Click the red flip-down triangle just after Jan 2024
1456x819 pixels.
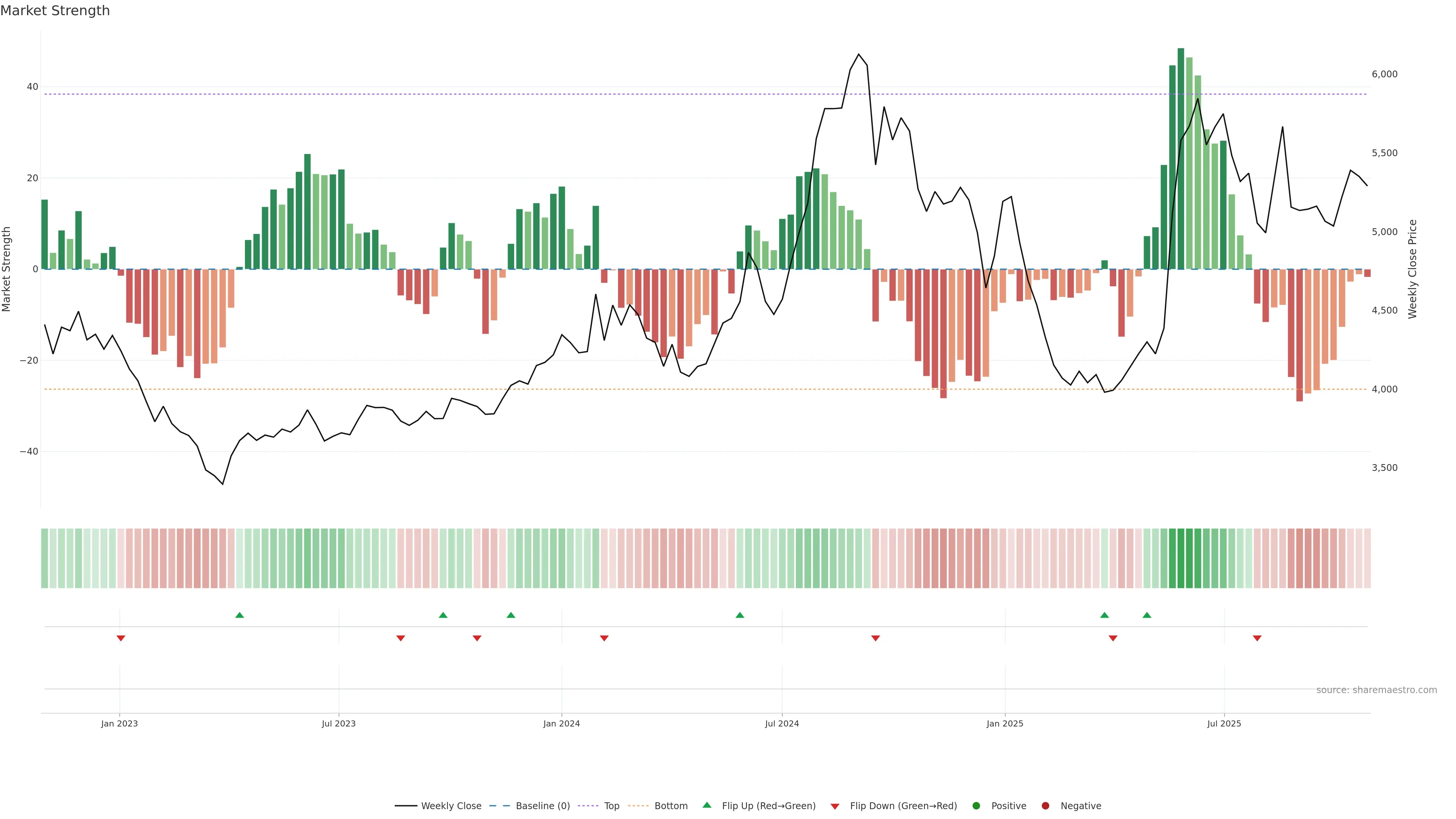pos(604,638)
